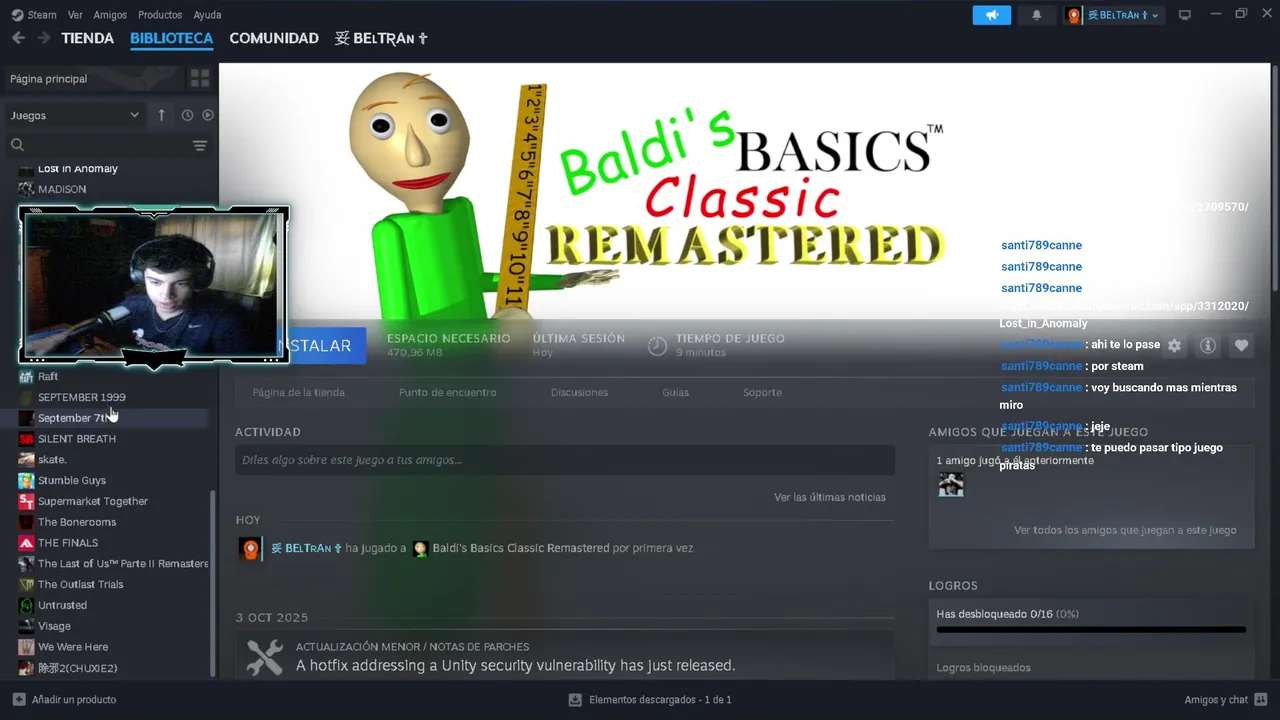Open Discusiones tab
1280x720 pixels.
point(579,392)
